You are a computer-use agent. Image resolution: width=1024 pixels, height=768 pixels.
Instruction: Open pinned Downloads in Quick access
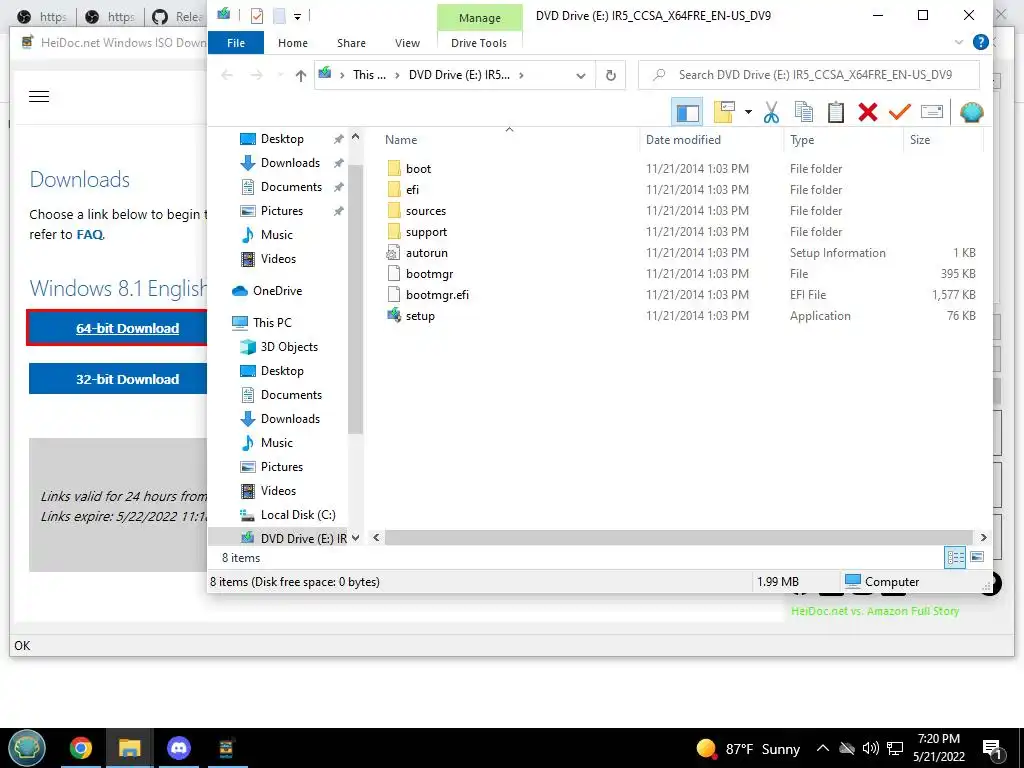point(290,163)
